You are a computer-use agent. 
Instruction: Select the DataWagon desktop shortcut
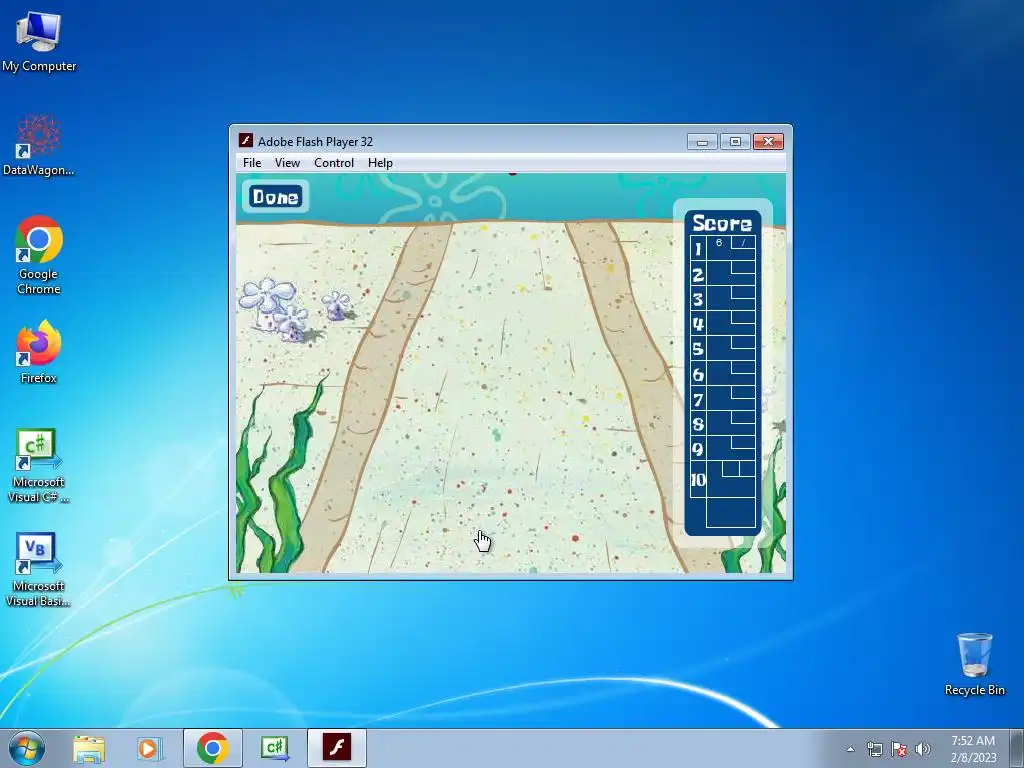click(x=39, y=145)
